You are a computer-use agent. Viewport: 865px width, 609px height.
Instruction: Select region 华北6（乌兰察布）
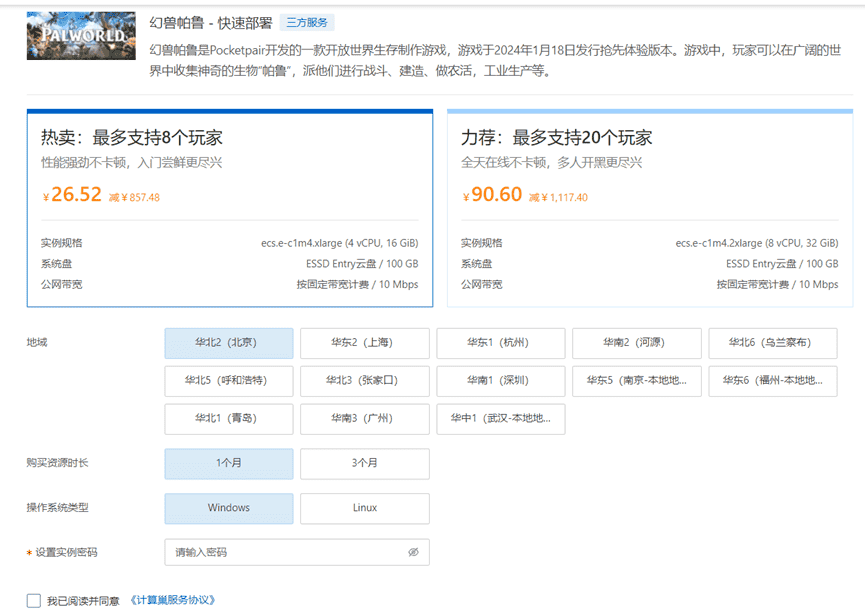pyautogui.click(x=773, y=343)
